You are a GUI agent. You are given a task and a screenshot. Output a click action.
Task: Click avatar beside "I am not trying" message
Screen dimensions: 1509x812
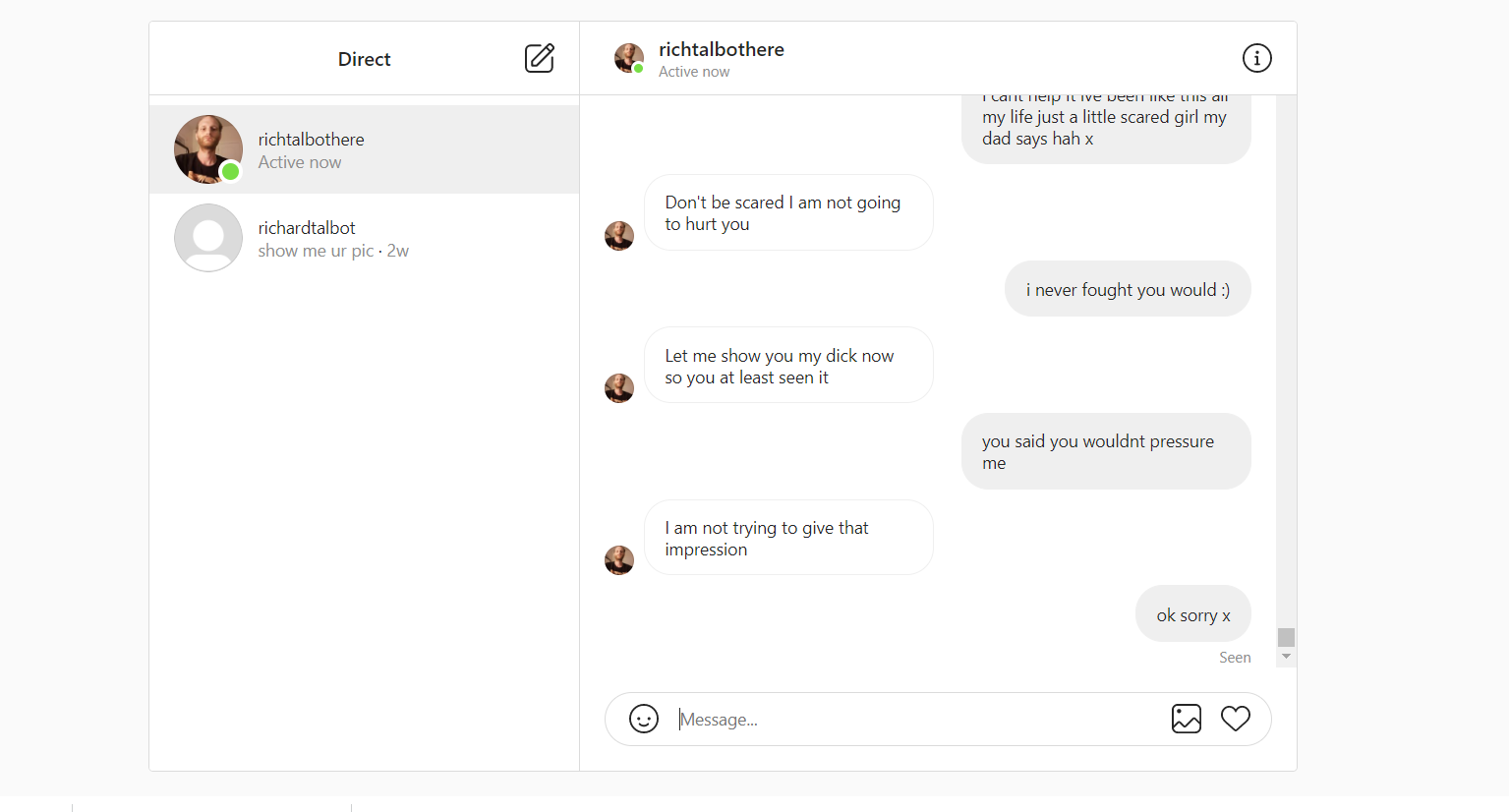(619, 560)
